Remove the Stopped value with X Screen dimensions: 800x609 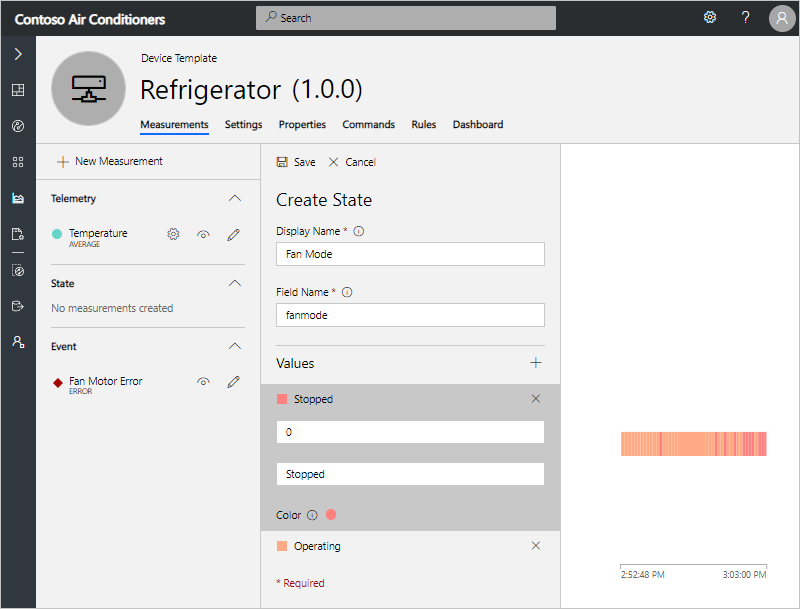click(536, 399)
